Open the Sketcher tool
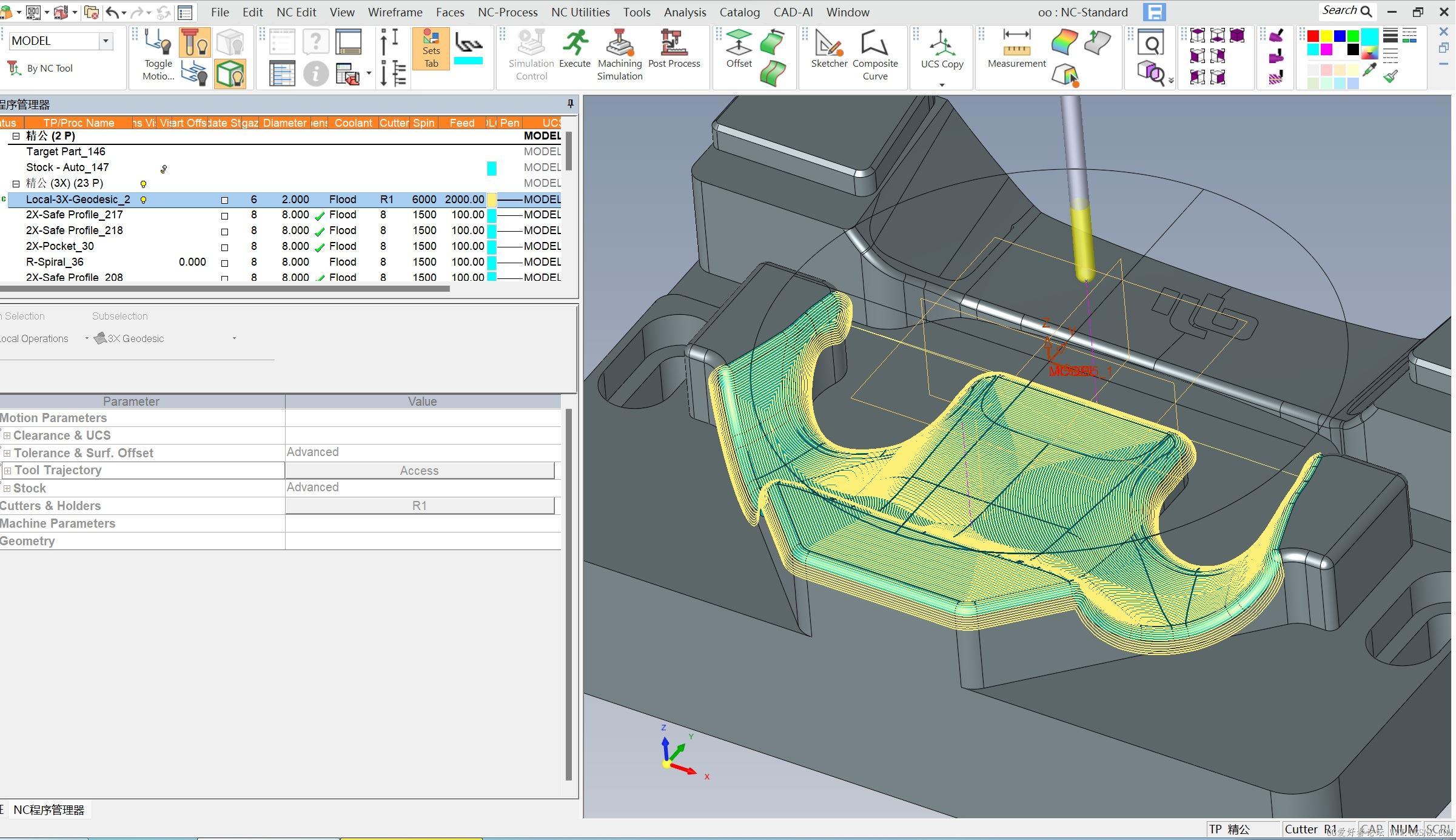The width and height of the screenshot is (1456, 840). [x=829, y=49]
